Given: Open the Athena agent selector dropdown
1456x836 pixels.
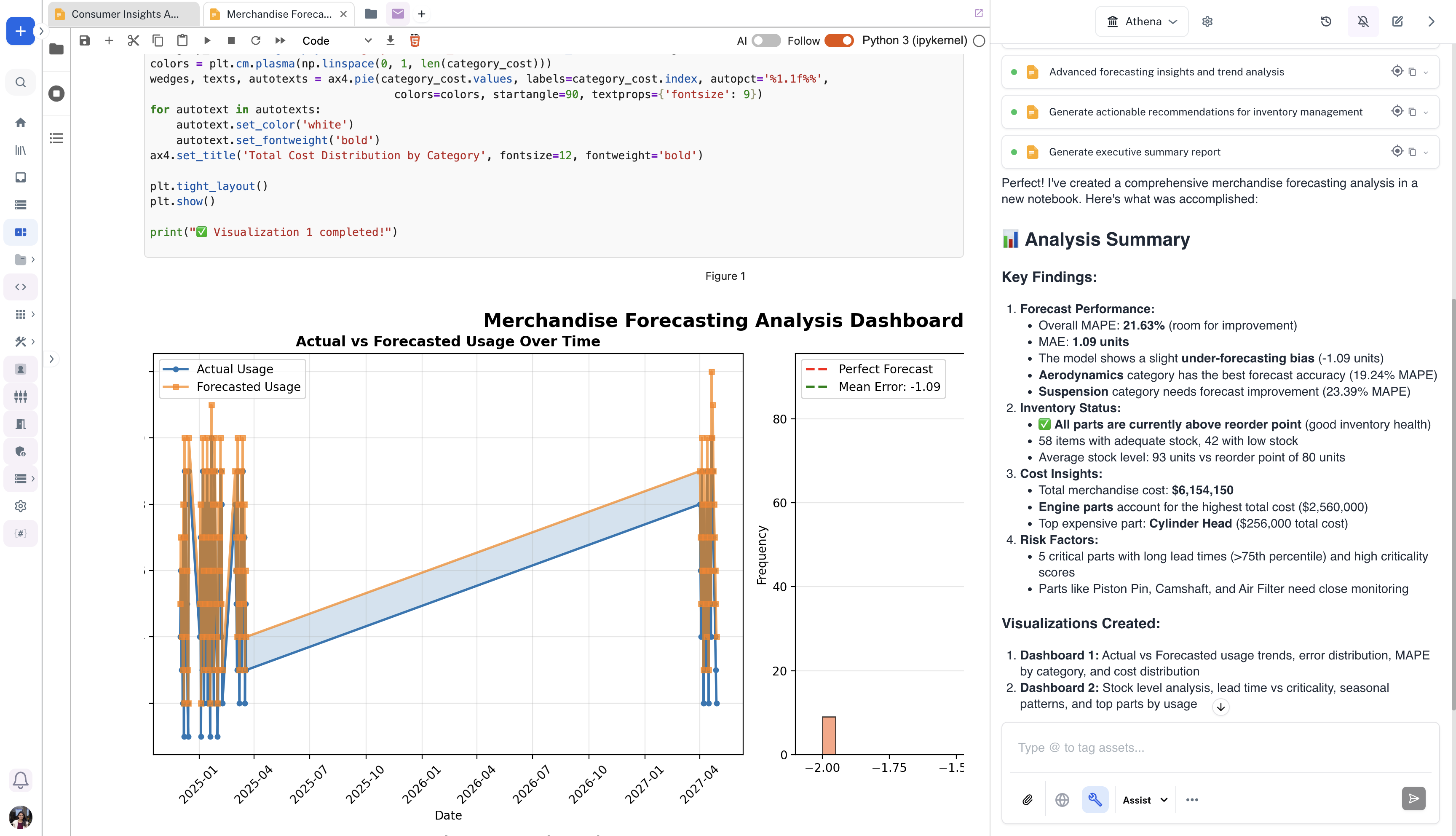Looking at the screenshot, I should 1141,21.
